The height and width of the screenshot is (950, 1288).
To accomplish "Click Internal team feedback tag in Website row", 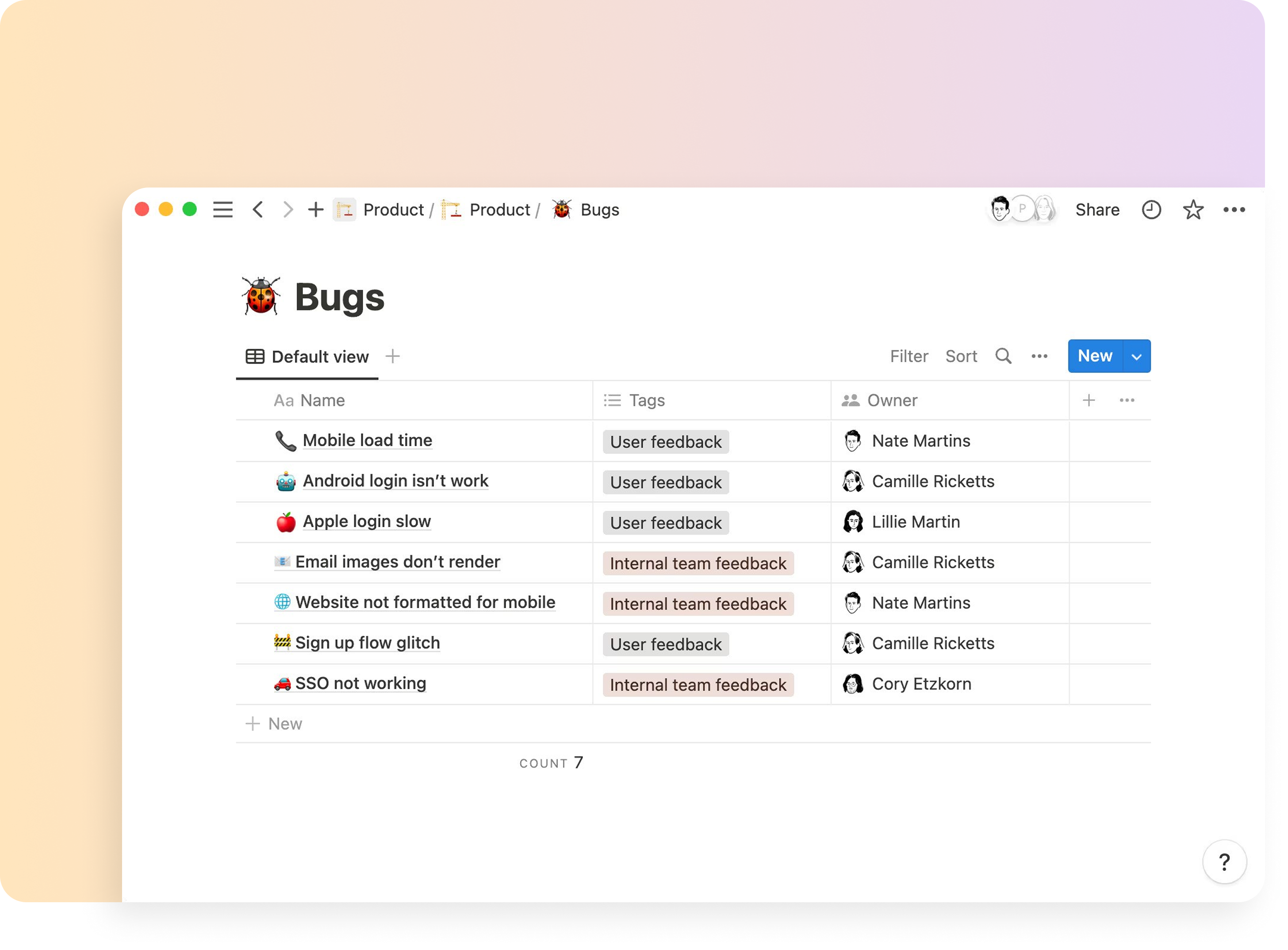I will pyautogui.click(x=699, y=605).
